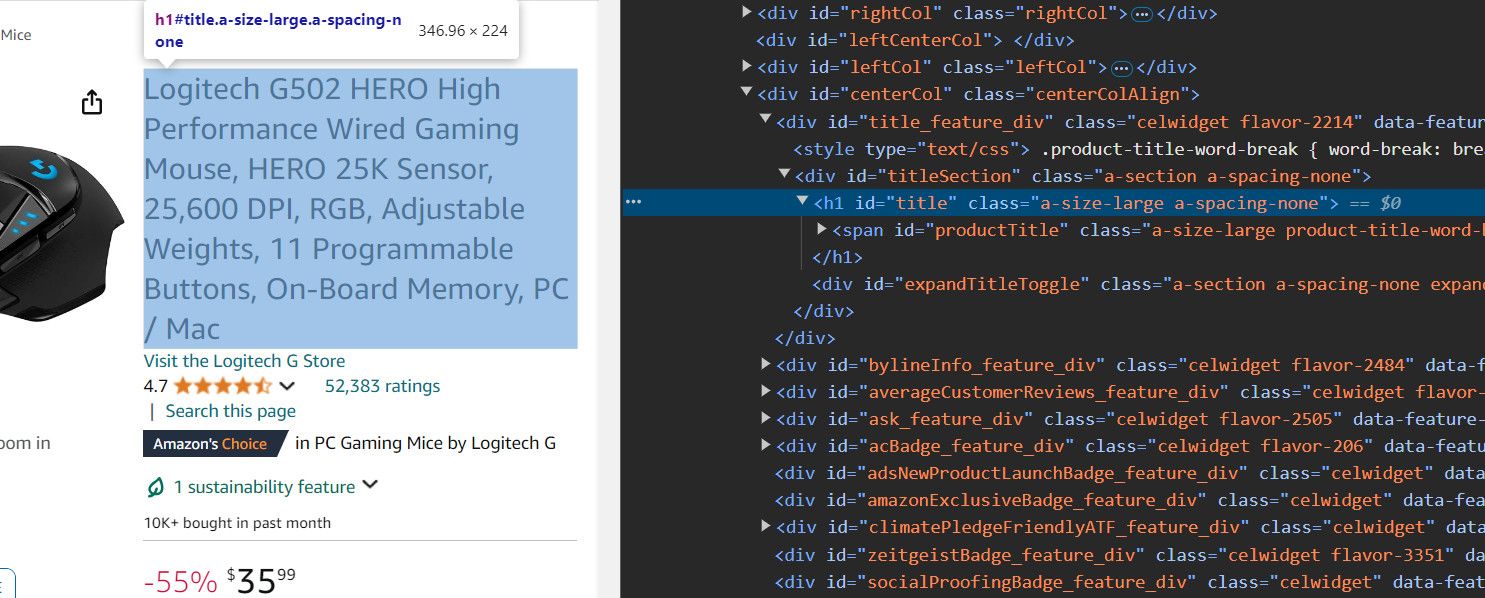Click the ellipsis badge in leftCol div
Screen dimensions: 1485x598
click(1121, 68)
